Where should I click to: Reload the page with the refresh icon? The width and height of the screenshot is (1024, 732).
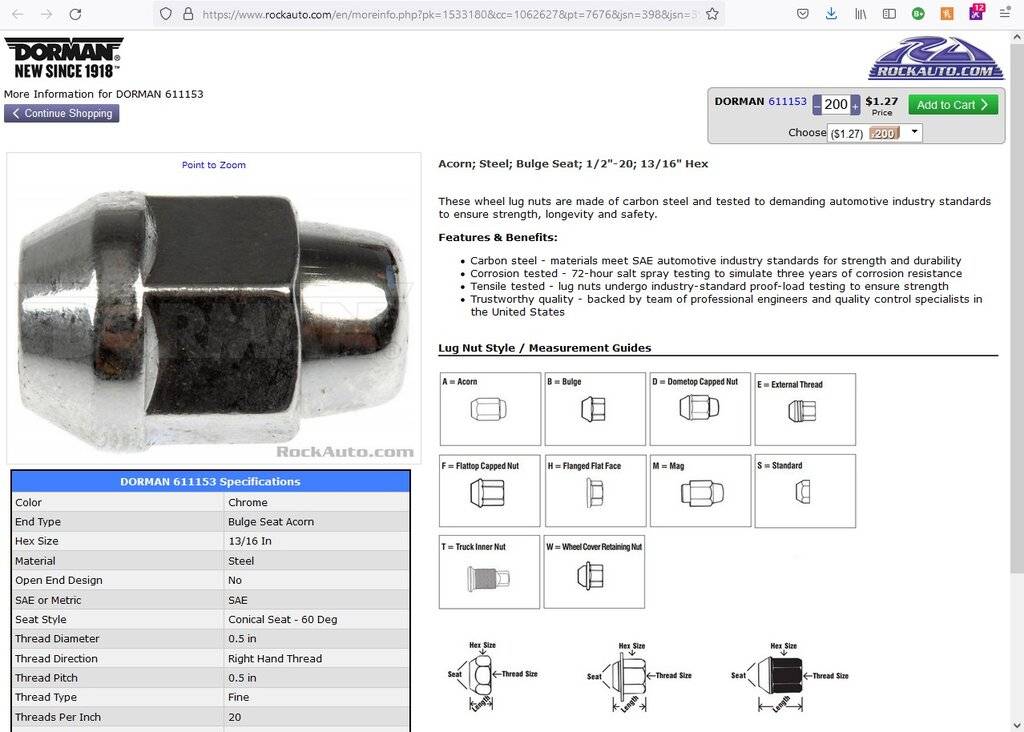click(x=75, y=14)
